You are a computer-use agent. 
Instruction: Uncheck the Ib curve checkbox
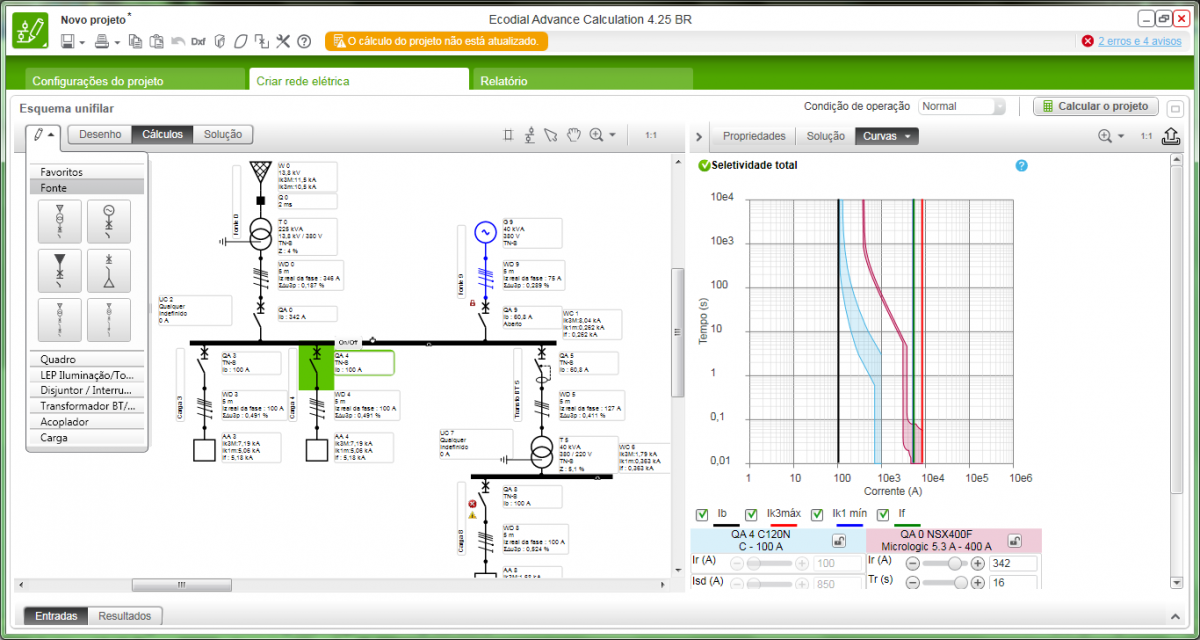click(702, 514)
